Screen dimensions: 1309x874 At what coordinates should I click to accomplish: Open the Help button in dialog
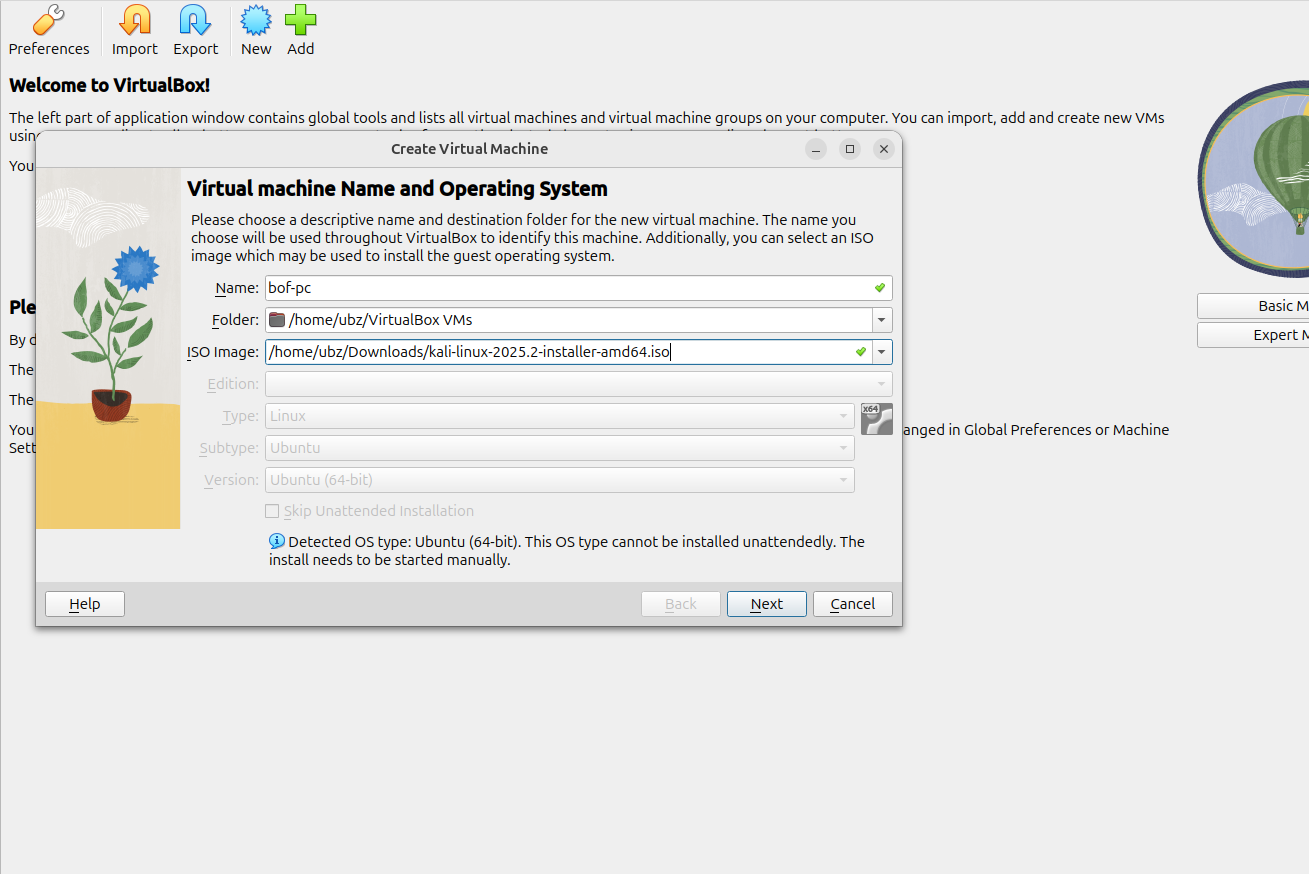click(85, 604)
